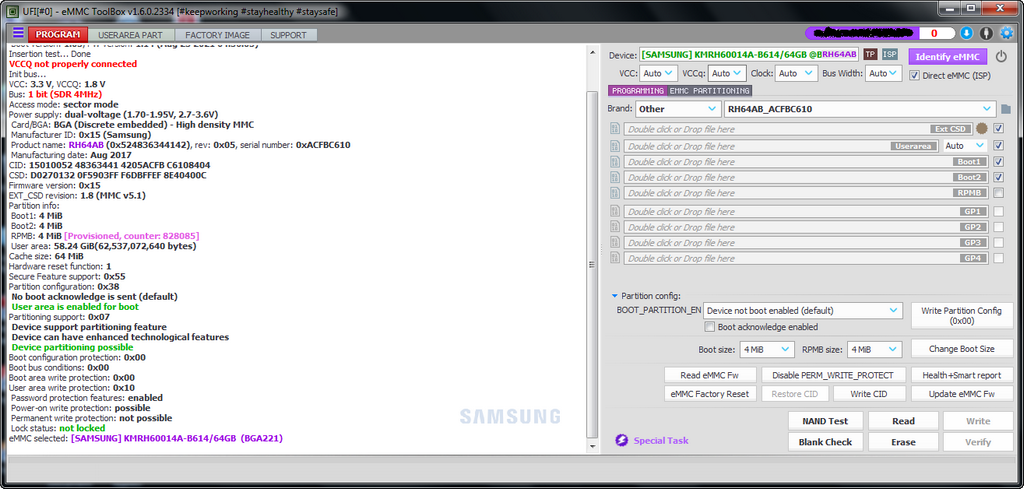Viewport: 1024px width, 489px height.
Task: Click the UFI app icon in title bar
Action: (12, 10)
